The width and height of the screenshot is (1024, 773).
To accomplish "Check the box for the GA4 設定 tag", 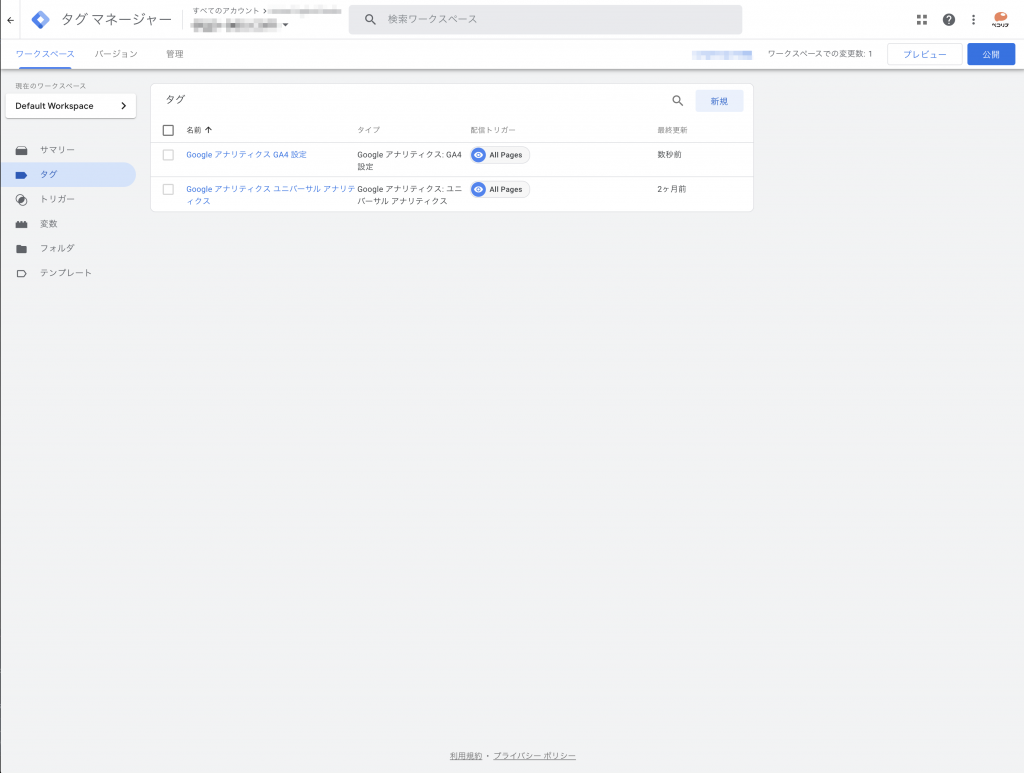I will 168,155.
